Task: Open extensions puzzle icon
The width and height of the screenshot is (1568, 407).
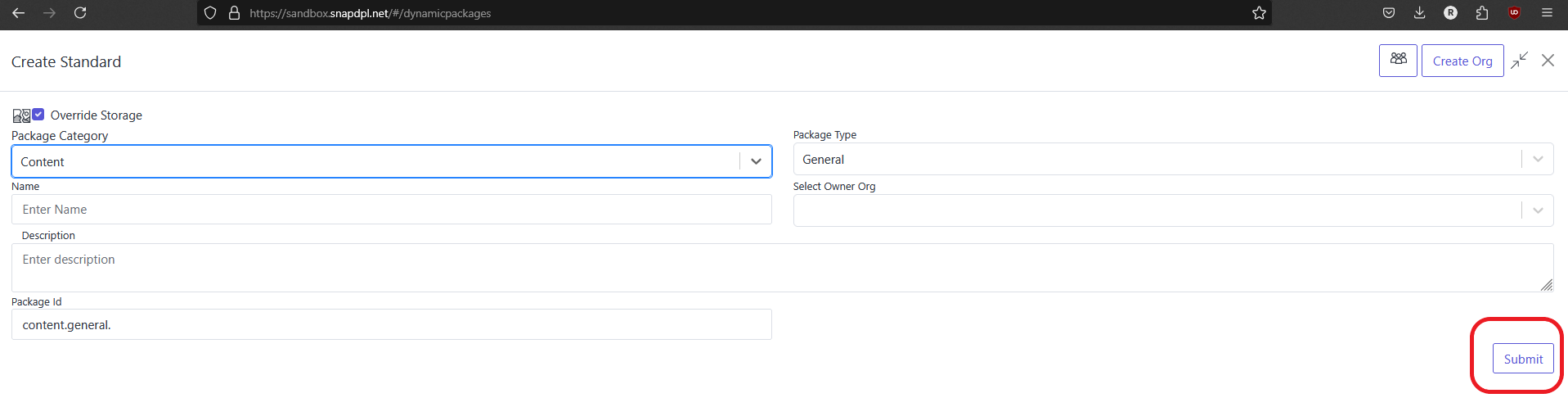Action: (1482, 13)
